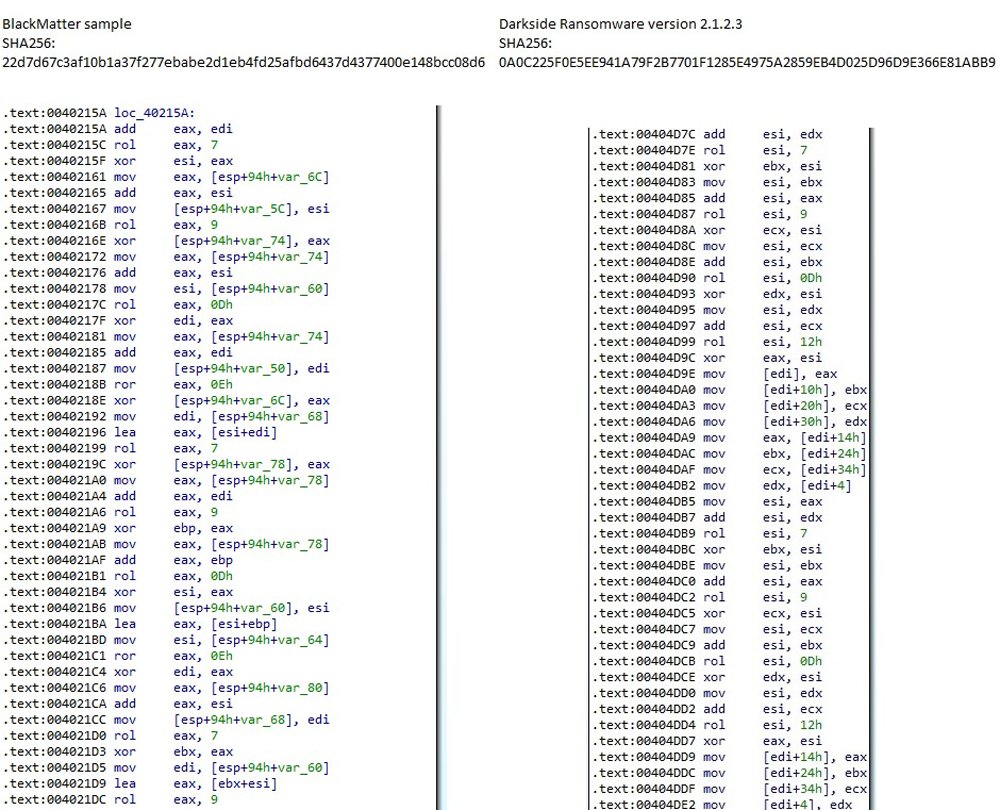The width and height of the screenshot is (1000, 810).
Task: Select Darkside row 00404D87 rol esi, 9
Action: click(x=700, y=214)
